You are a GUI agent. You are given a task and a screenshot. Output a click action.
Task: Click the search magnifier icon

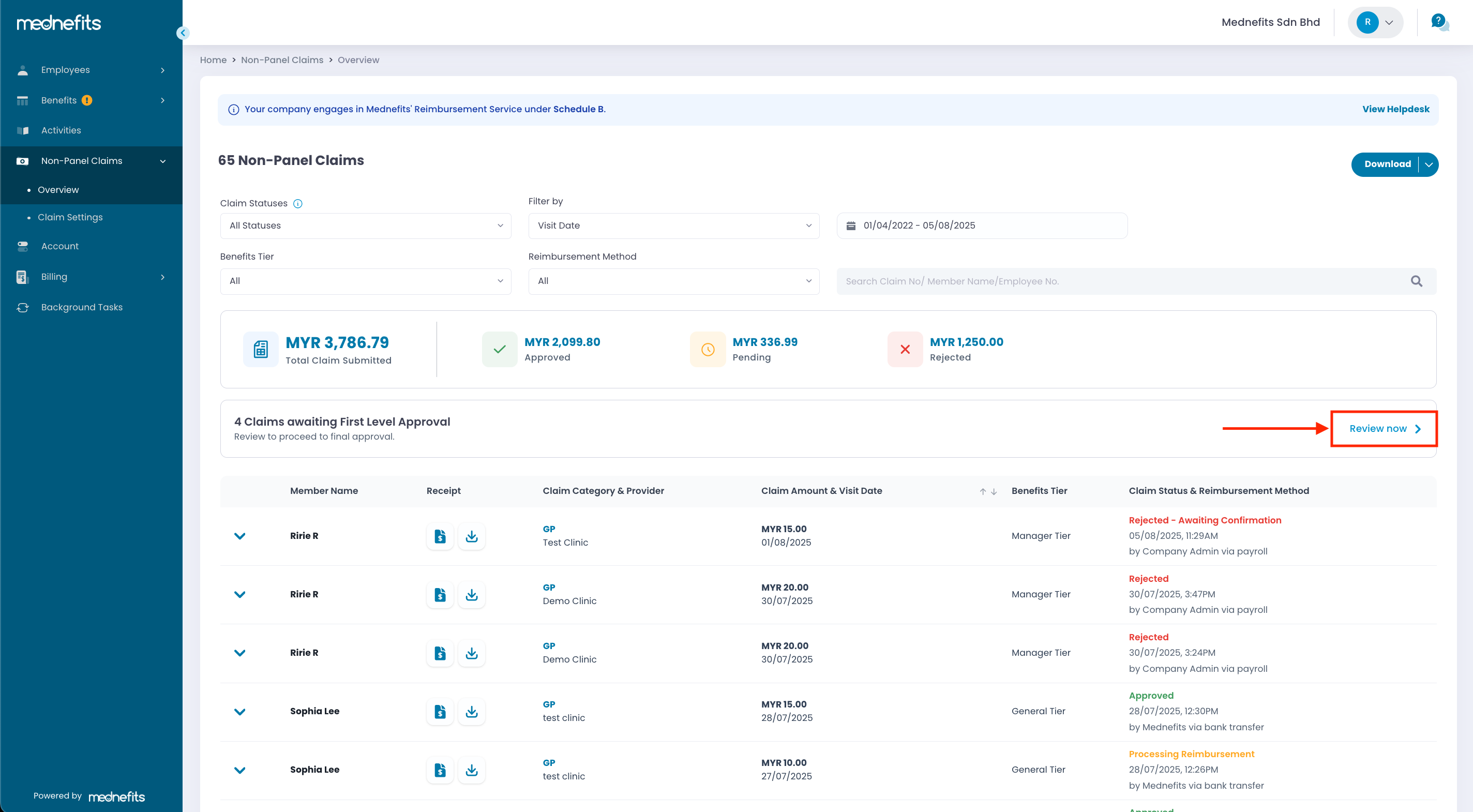click(1417, 281)
